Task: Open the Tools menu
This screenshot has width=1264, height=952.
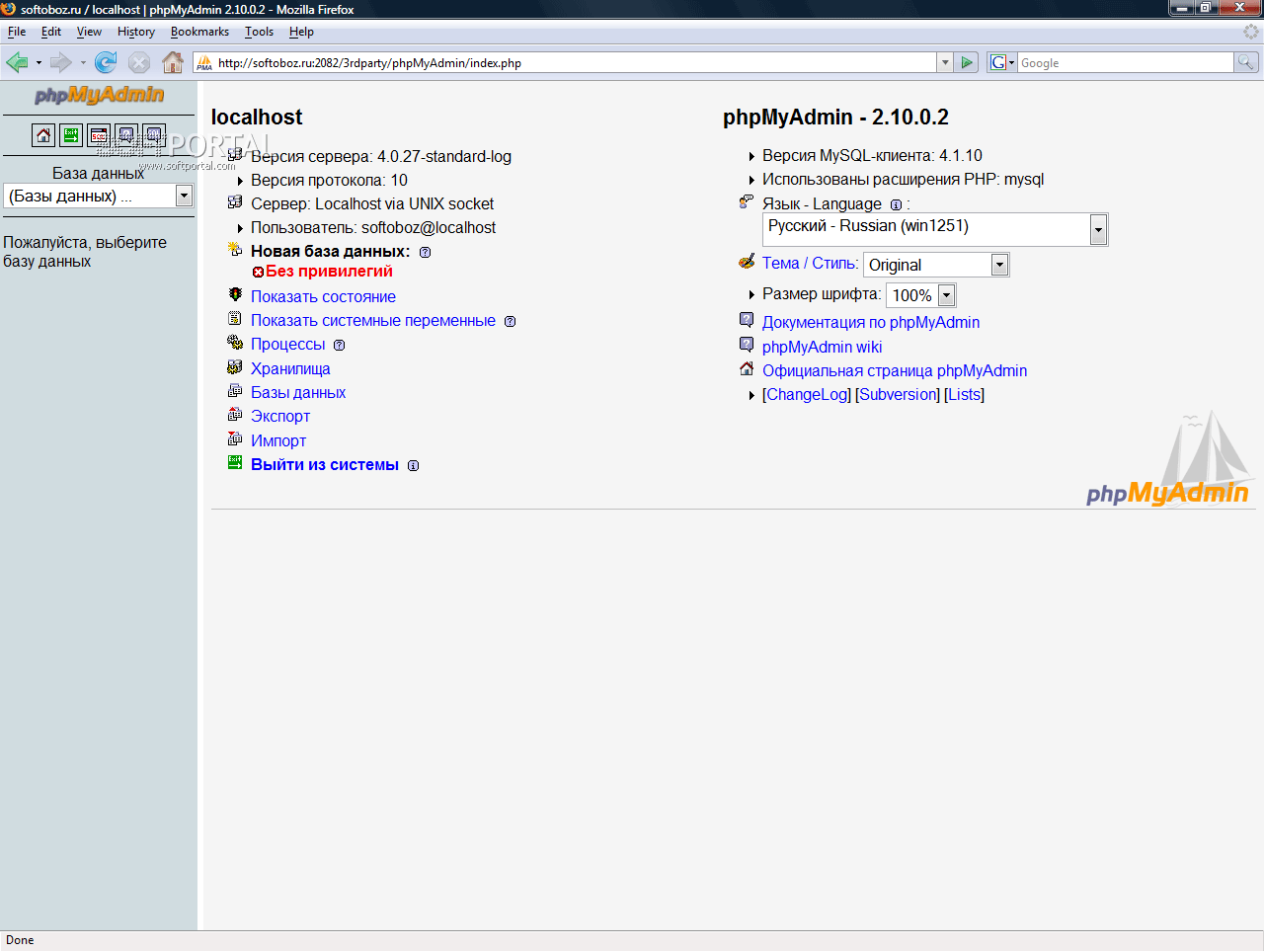Action: click(x=260, y=32)
